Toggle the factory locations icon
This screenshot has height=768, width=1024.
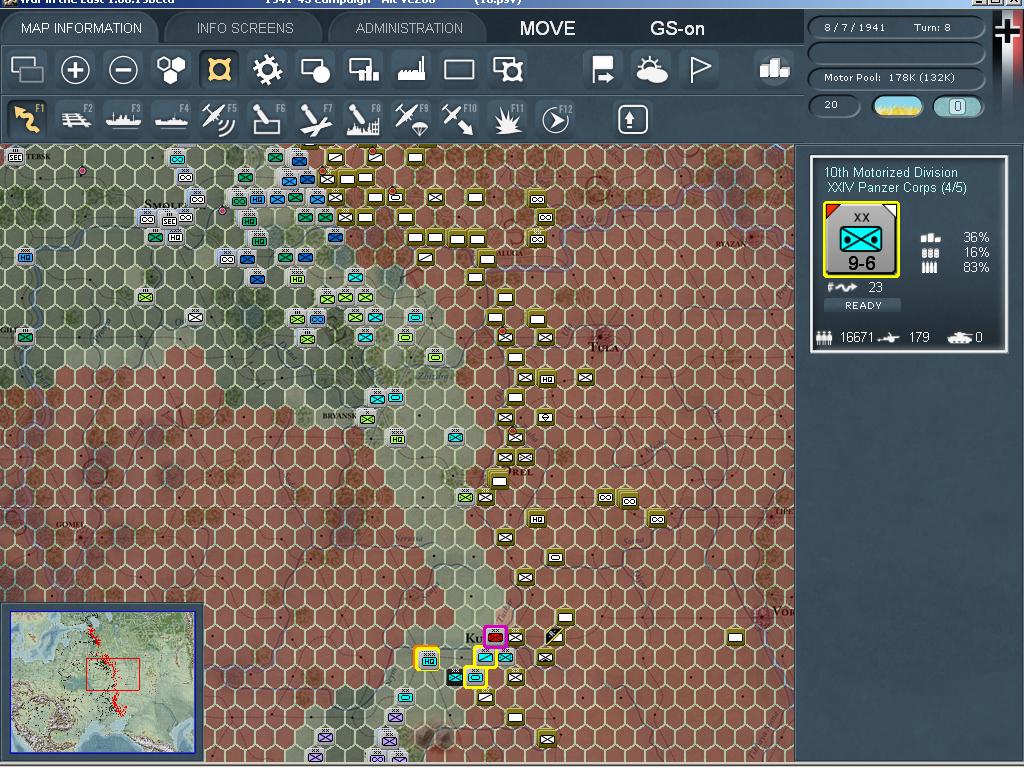(411, 69)
